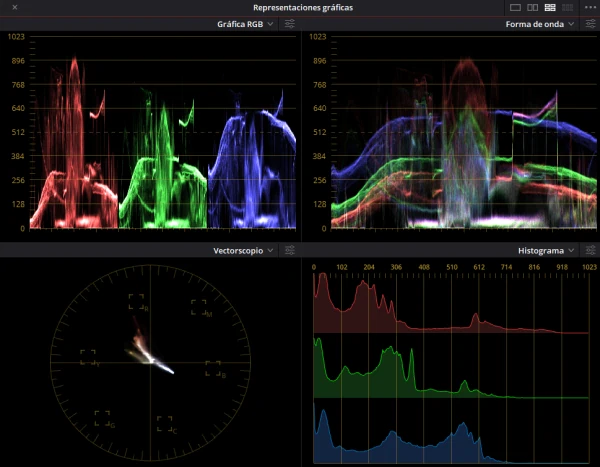Click the 612 label on histogram axis
Screen dimensions: 600x467
[x=479, y=267]
